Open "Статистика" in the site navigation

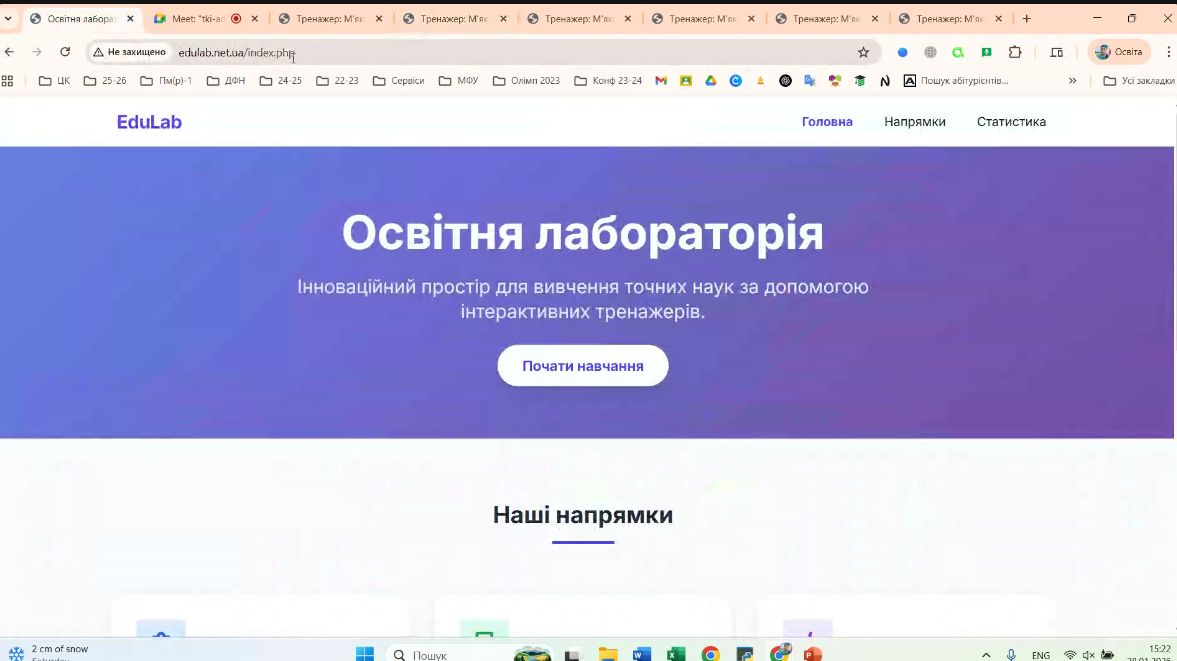[1011, 122]
